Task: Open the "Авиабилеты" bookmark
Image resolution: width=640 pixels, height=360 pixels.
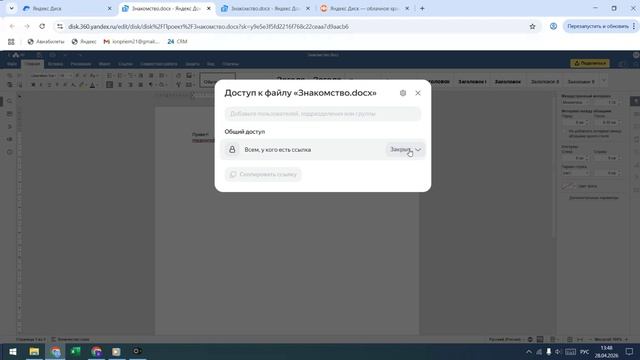Action: pos(46,42)
